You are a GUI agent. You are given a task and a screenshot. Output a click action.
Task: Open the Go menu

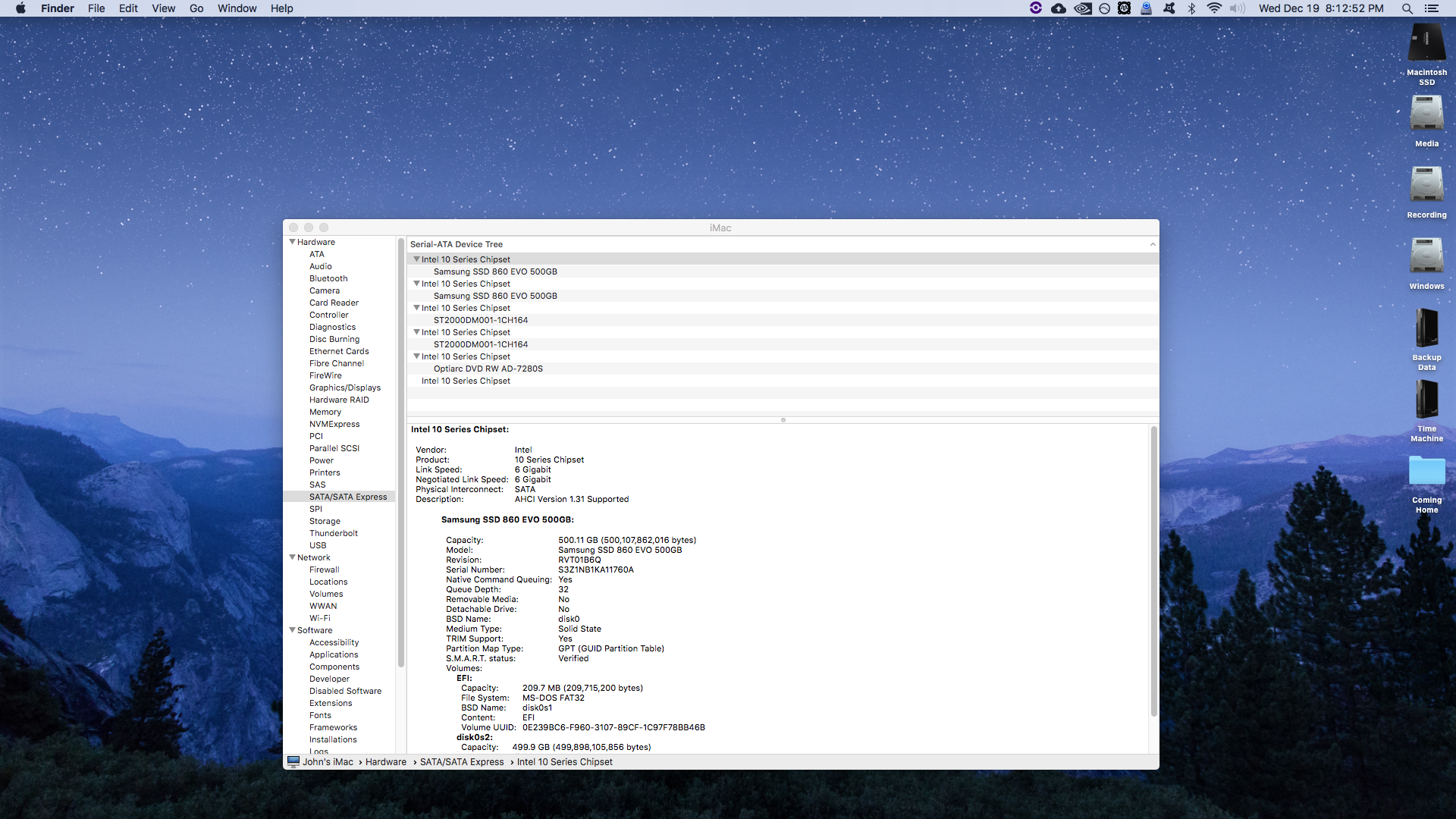pos(196,8)
